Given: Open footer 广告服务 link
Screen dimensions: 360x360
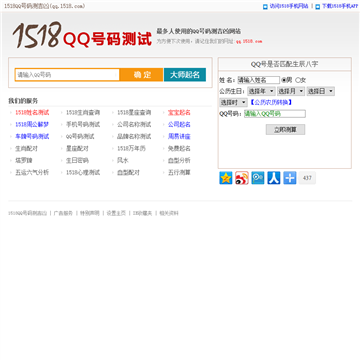Looking at the screenshot, I should tap(63, 213).
